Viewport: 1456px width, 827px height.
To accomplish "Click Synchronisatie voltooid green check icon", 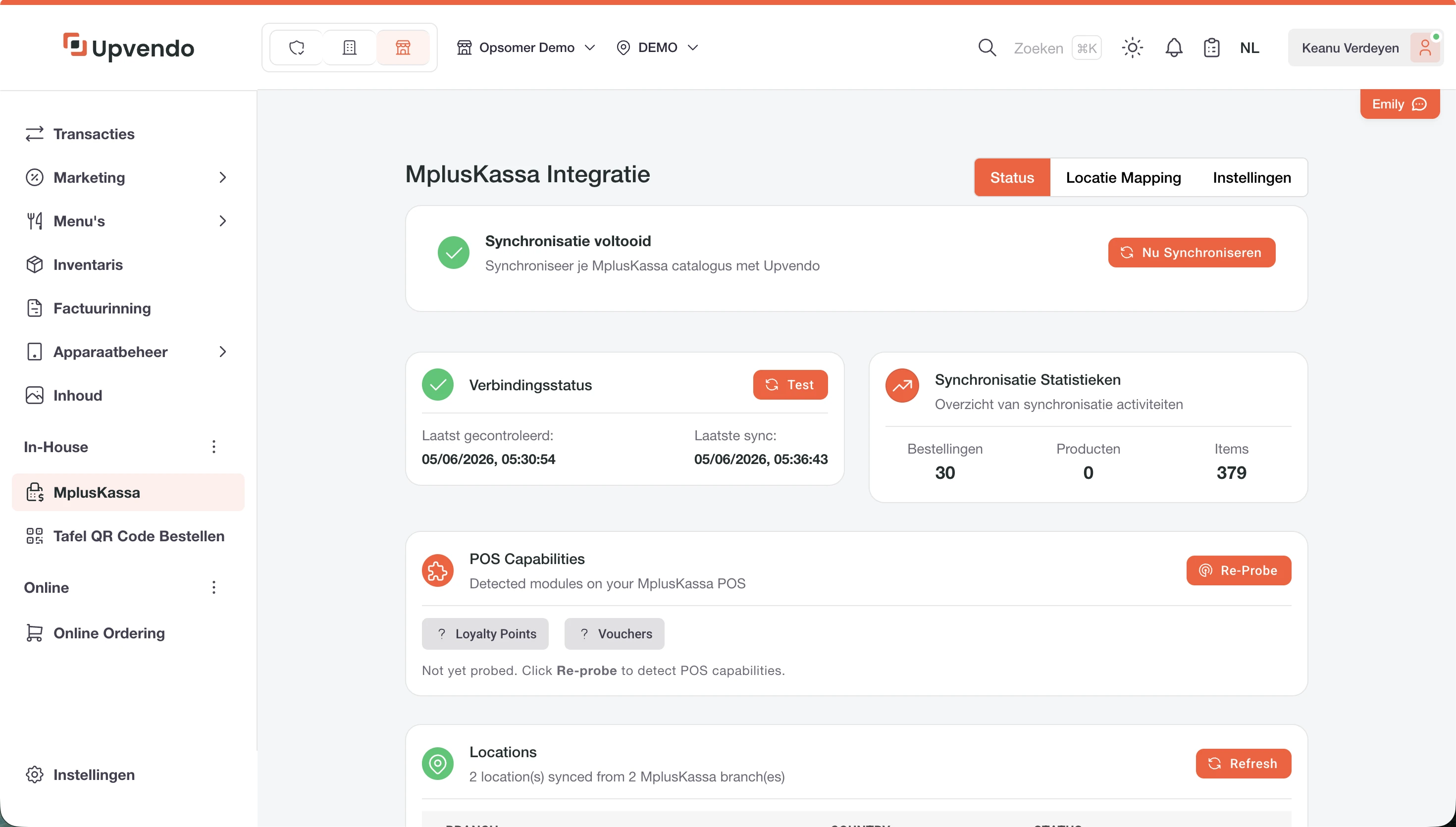I will click(x=453, y=253).
